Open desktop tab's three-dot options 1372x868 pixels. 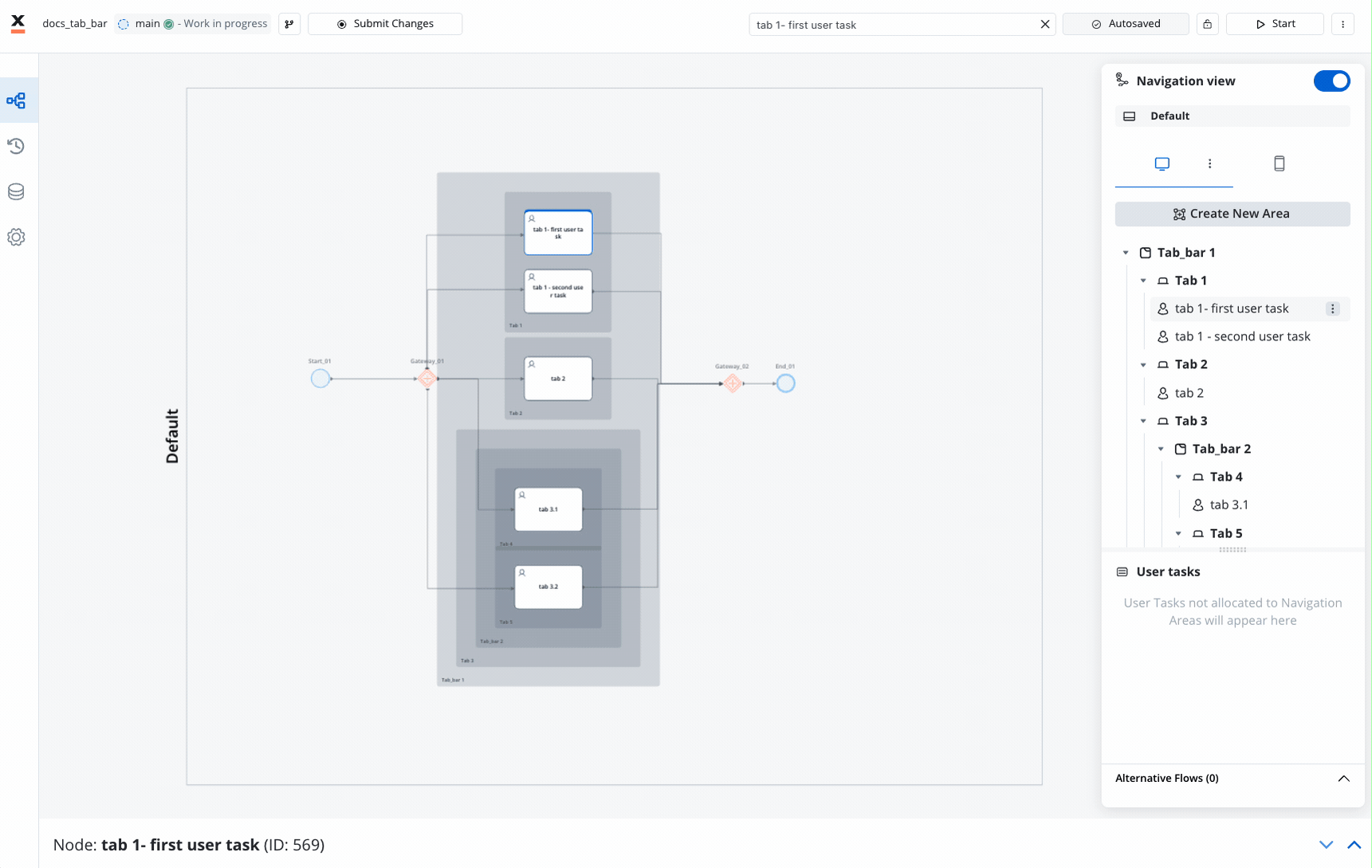pos(1210,163)
